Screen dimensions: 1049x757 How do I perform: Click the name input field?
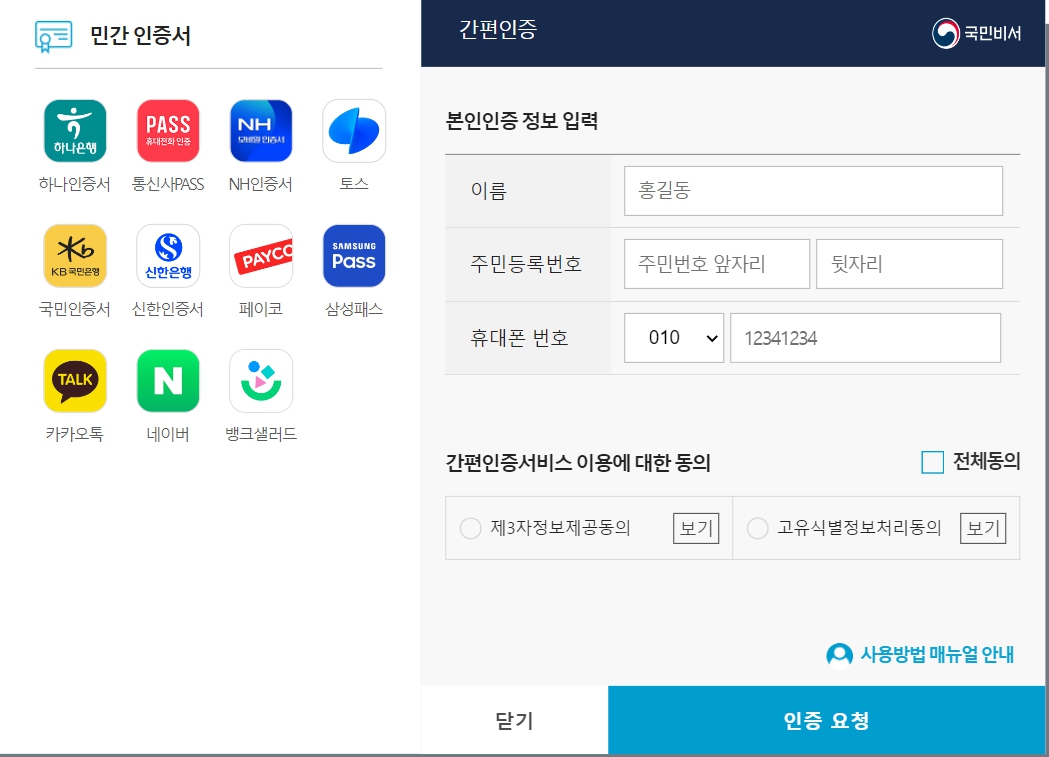813,190
